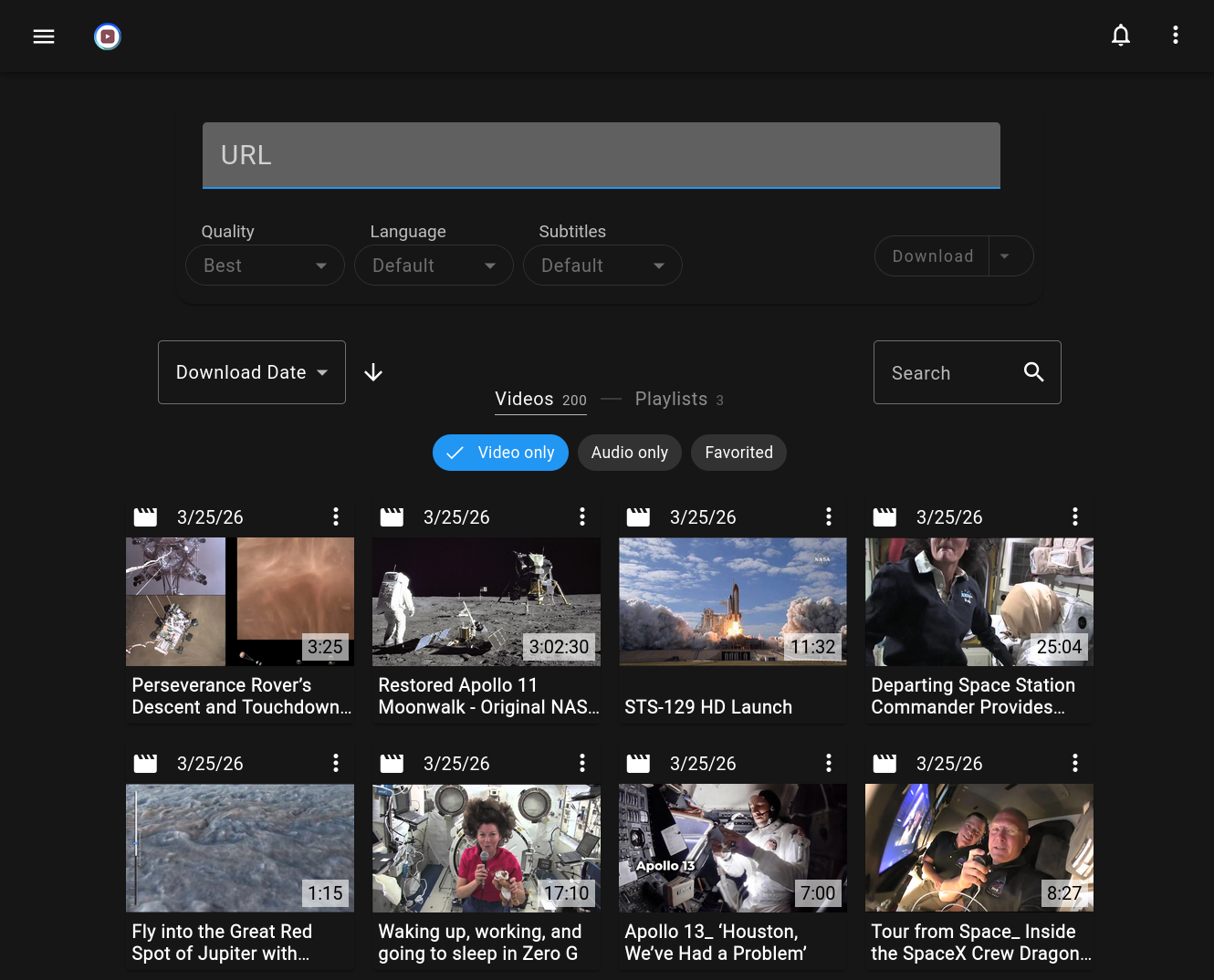Image resolution: width=1214 pixels, height=980 pixels.
Task: Click title 'Restored Apollo 11 Moonwalk'
Action: (x=488, y=696)
